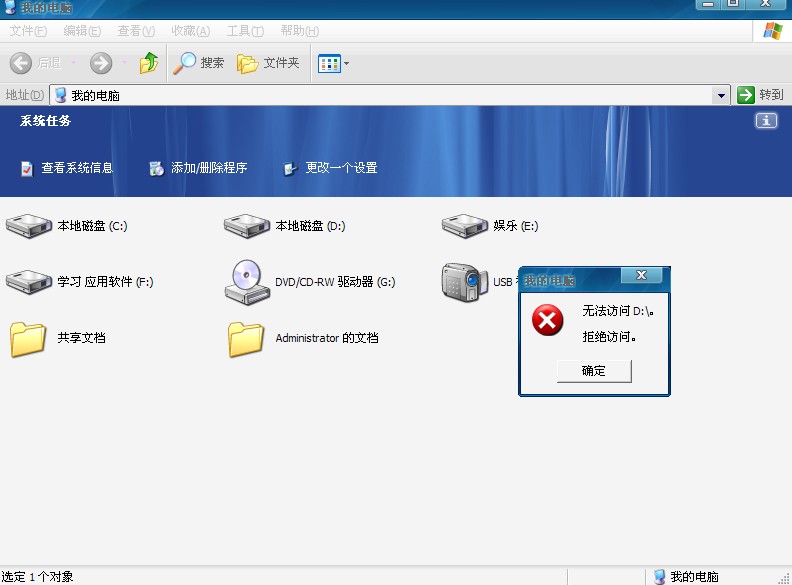The image size is (792, 585).
Task: Click the status bar text 选定 1 个对象
Action: point(37,576)
